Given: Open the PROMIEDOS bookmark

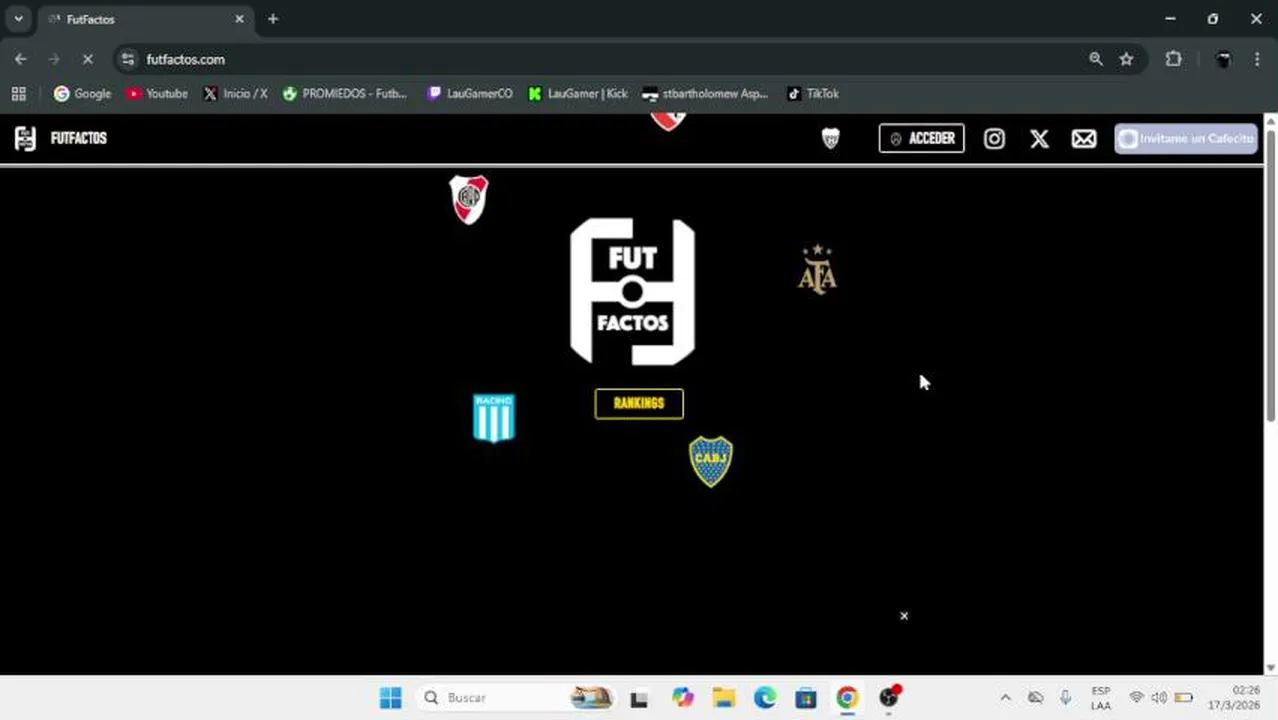Looking at the screenshot, I should click(x=345, y=94).
